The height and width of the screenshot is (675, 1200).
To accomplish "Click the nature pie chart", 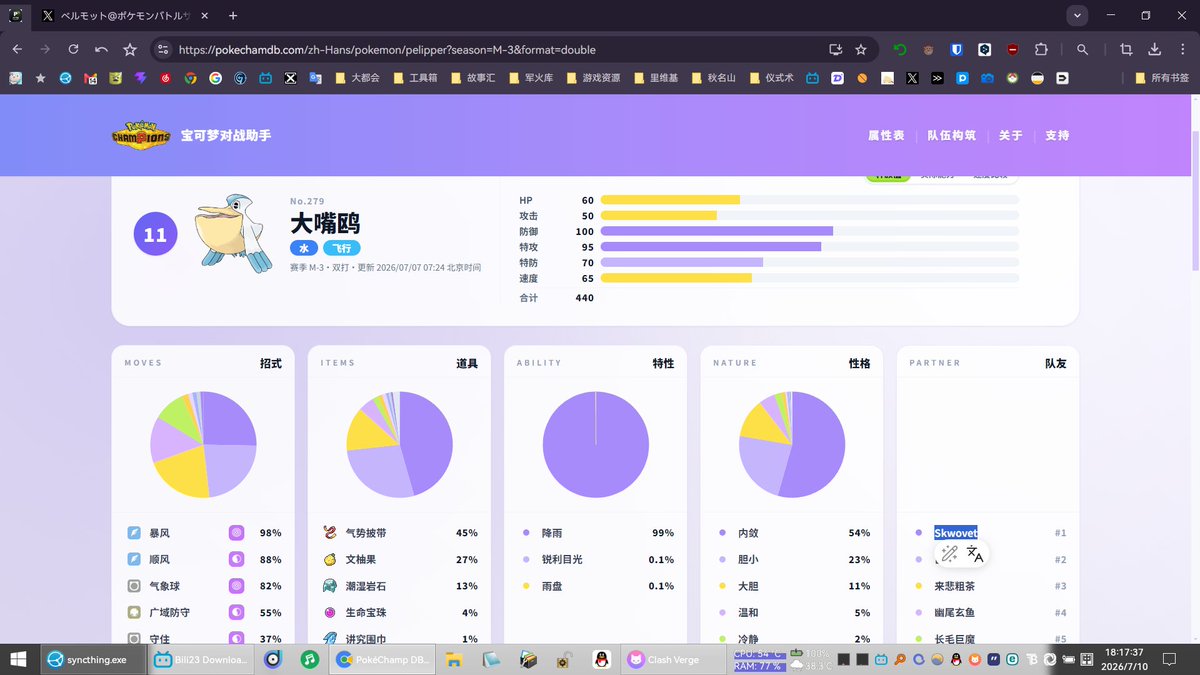I will pyautogui.click(x=792, y=445).
